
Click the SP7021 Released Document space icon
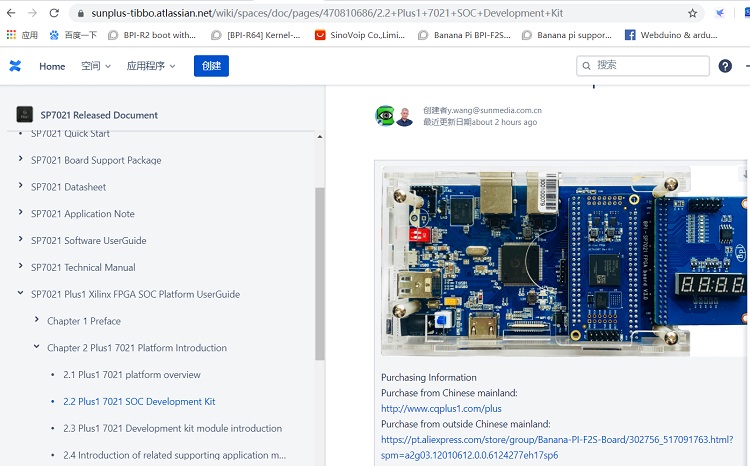(24, 115)
